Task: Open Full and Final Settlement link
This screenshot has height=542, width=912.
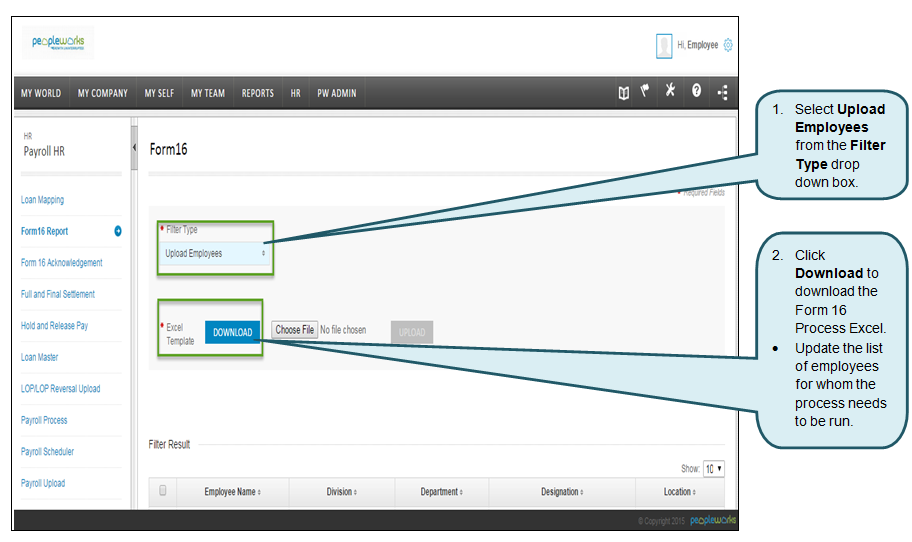Action: pyautogui.click(x=58, y=294)
